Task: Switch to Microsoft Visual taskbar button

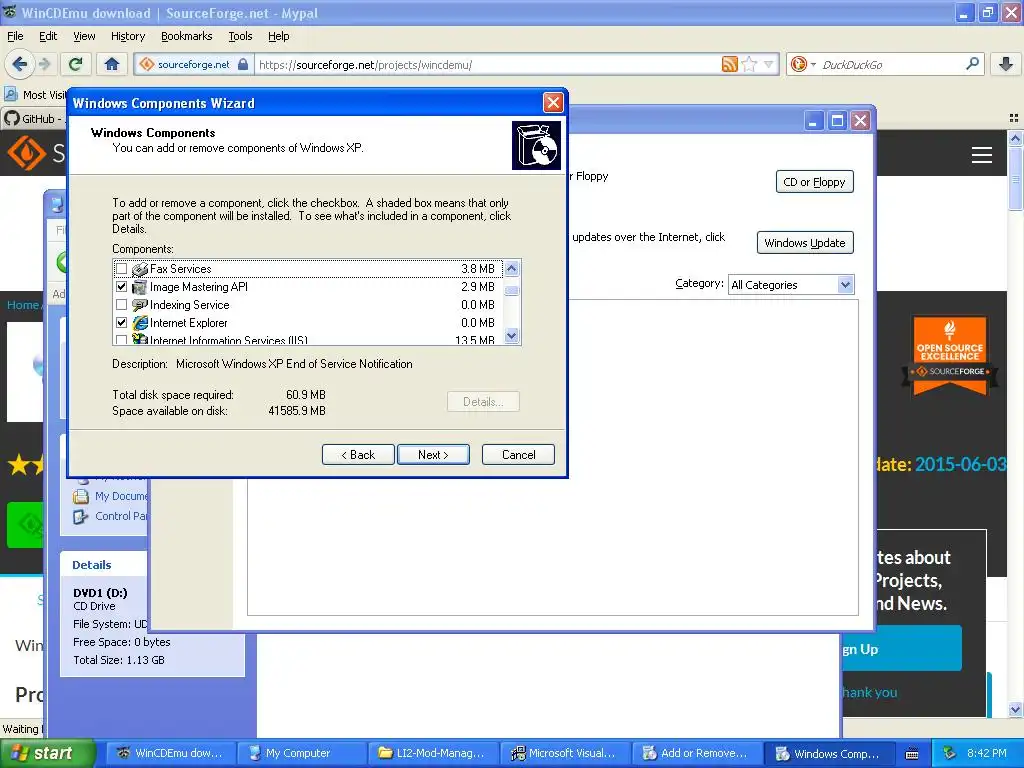Action: click(564, 754)
